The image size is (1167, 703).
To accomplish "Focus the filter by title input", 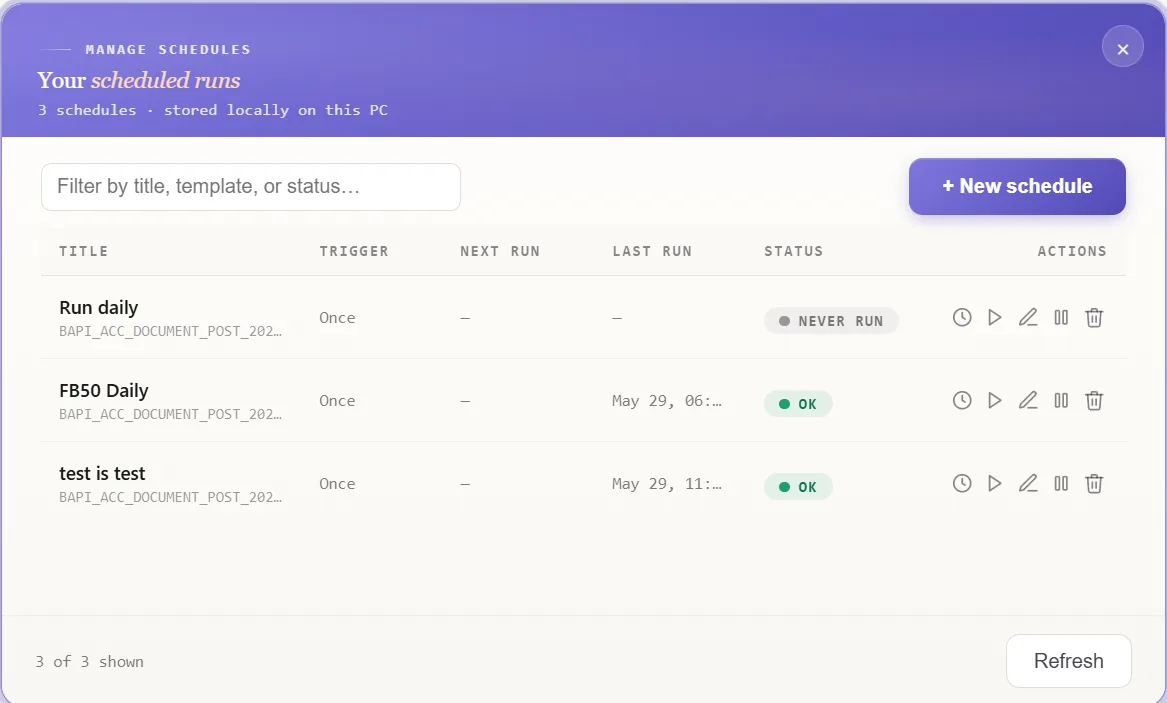I will coord(251,187).
